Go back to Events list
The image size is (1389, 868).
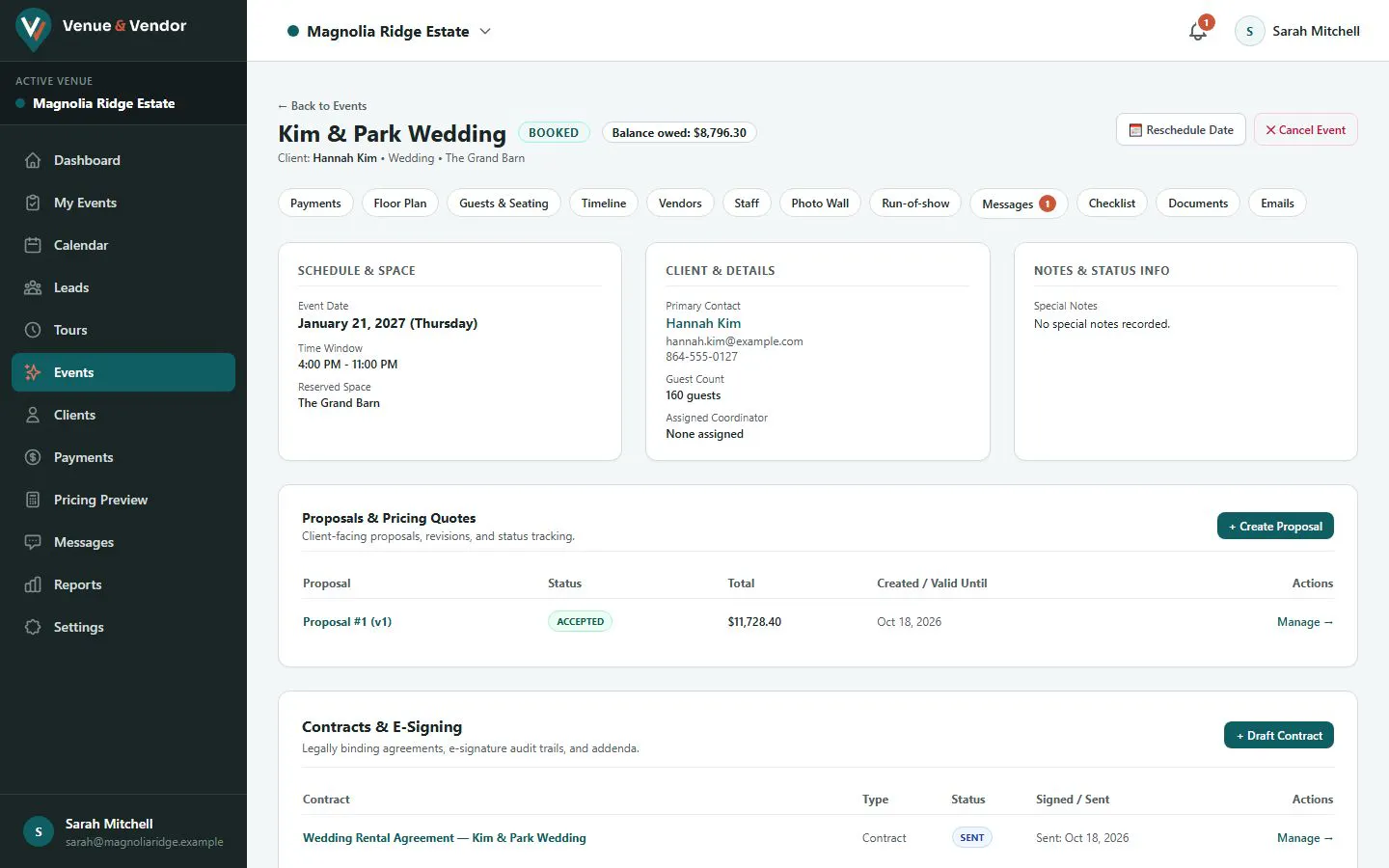pyautogui.click(x=322, y=106)
